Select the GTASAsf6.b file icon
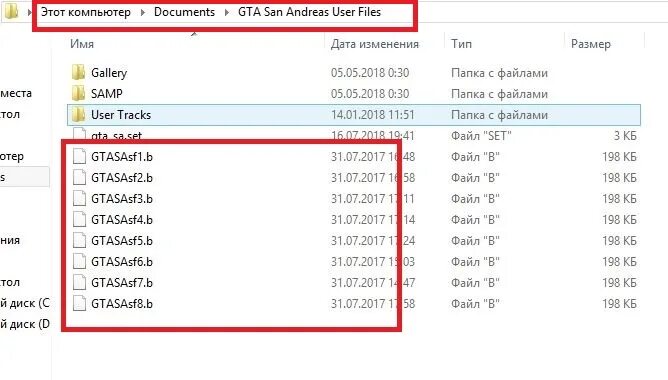 pos(79,261)
